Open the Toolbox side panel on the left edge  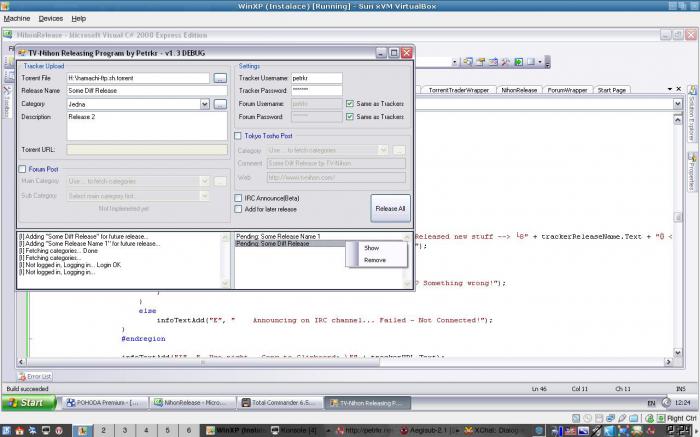click(x=7, y=102)
